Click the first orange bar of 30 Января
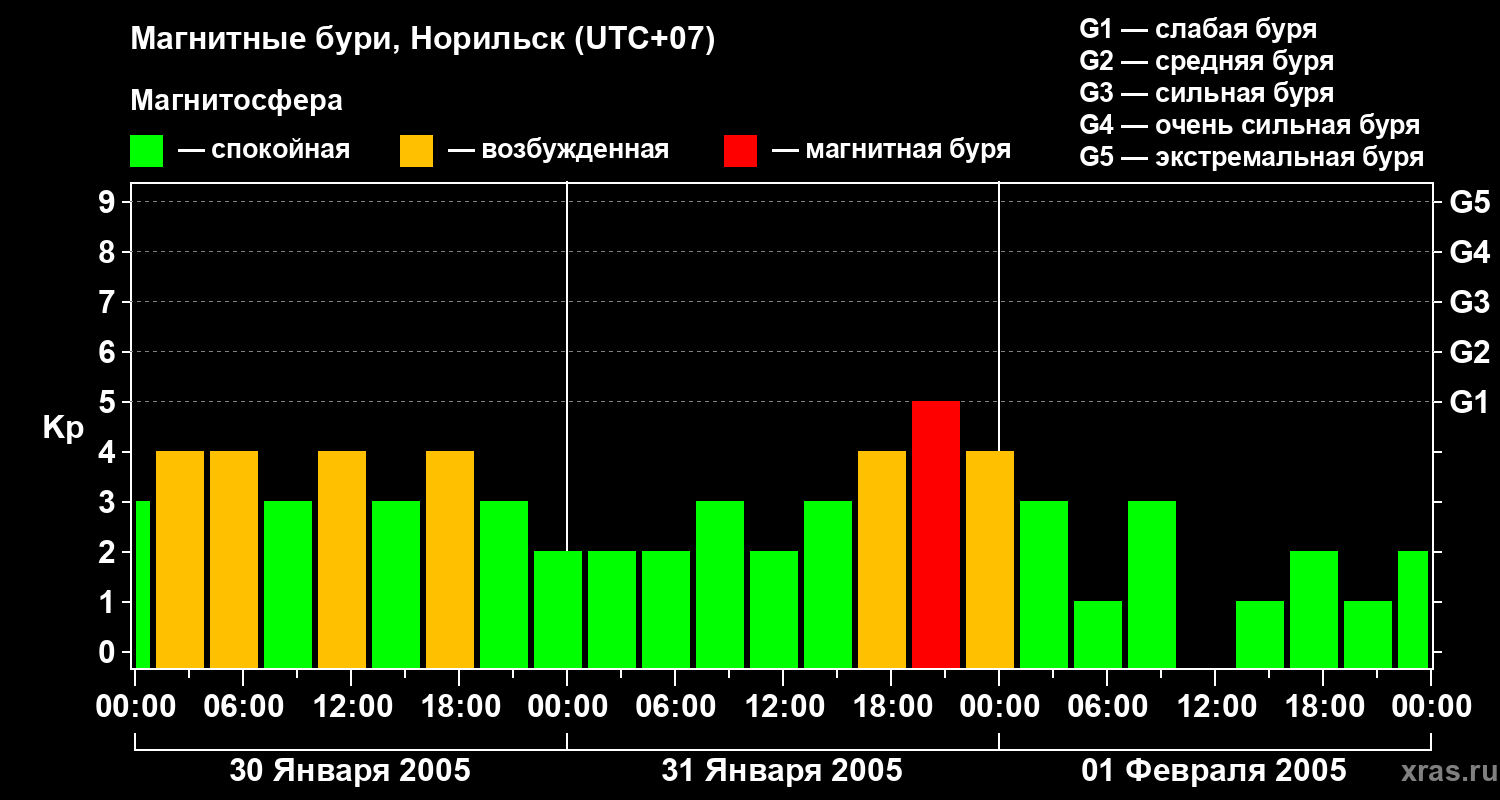Viewport: 1500px width, 800px height. coord(180,559)
